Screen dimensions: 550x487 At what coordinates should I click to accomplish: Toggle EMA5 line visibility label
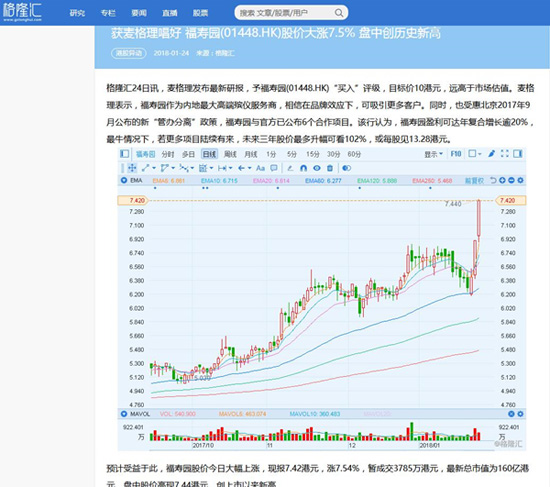tap(168, 181)
